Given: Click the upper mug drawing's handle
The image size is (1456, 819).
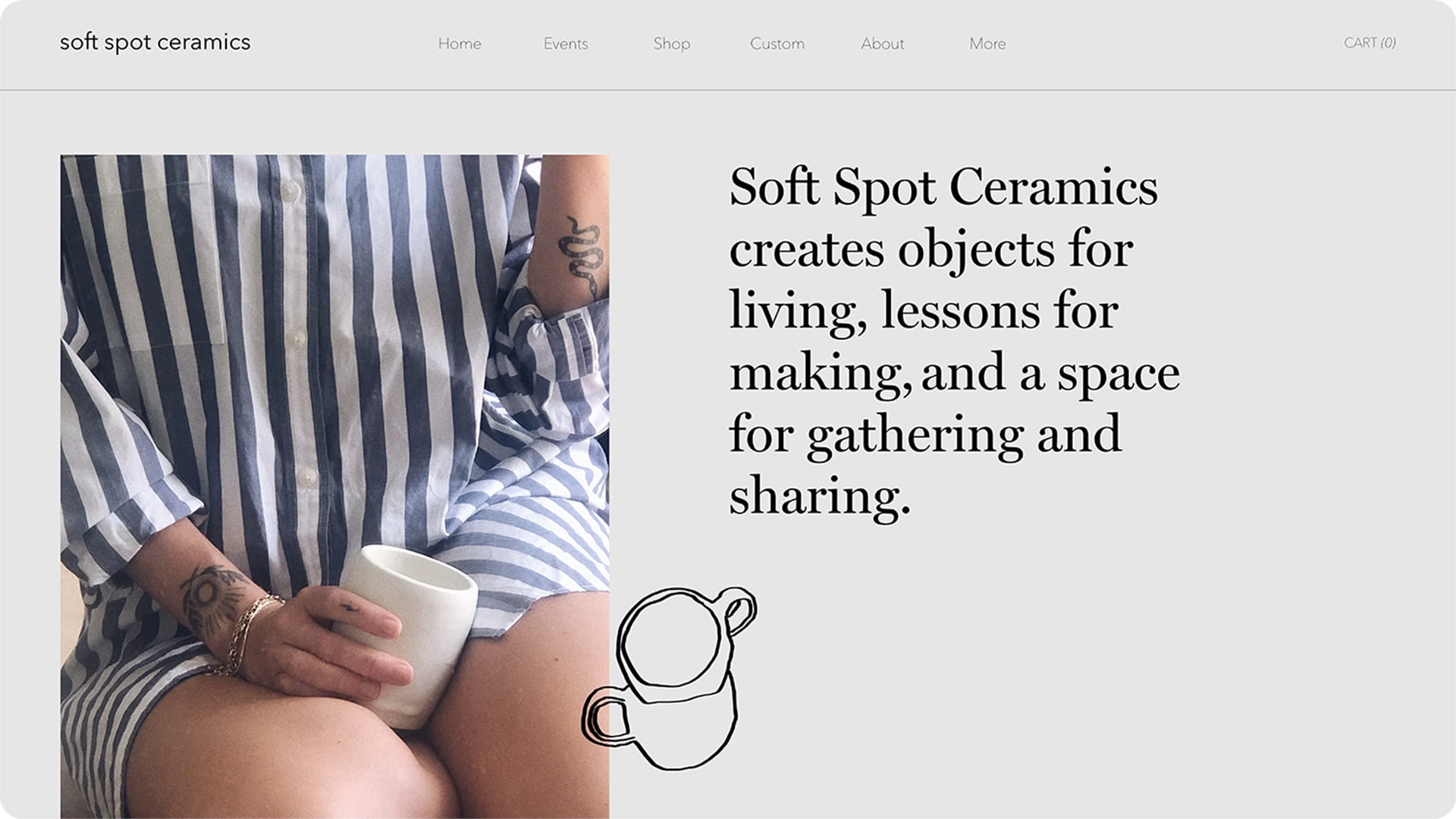Looking at the screenshot, I should 737,610.
